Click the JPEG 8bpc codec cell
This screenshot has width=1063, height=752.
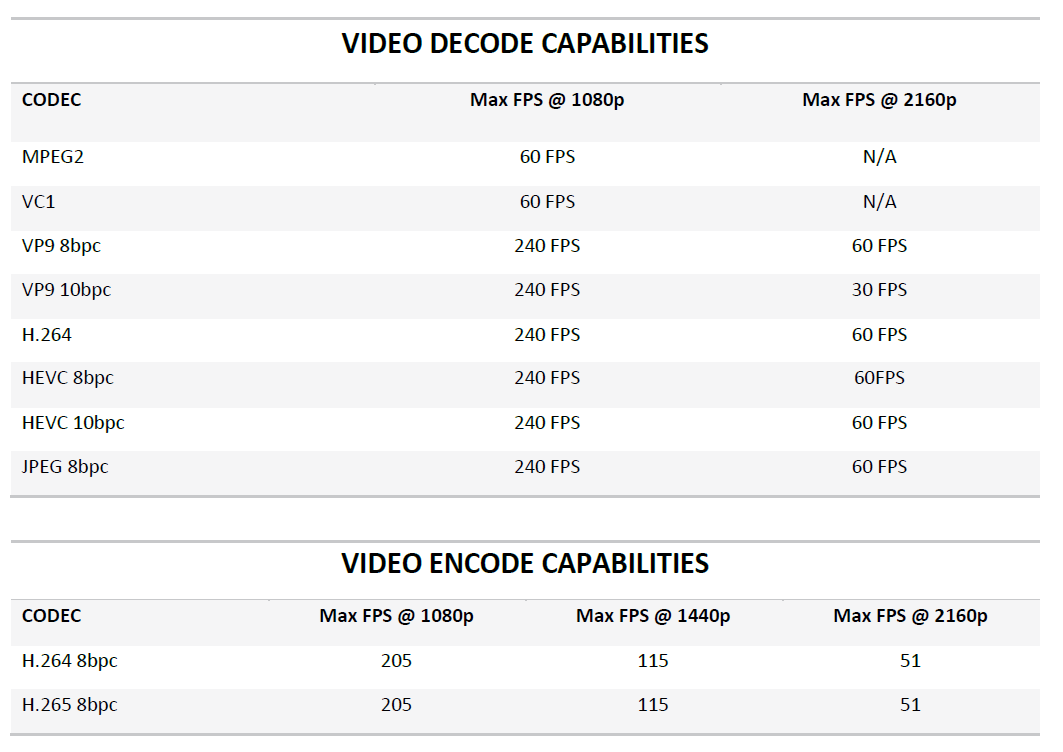65,467
